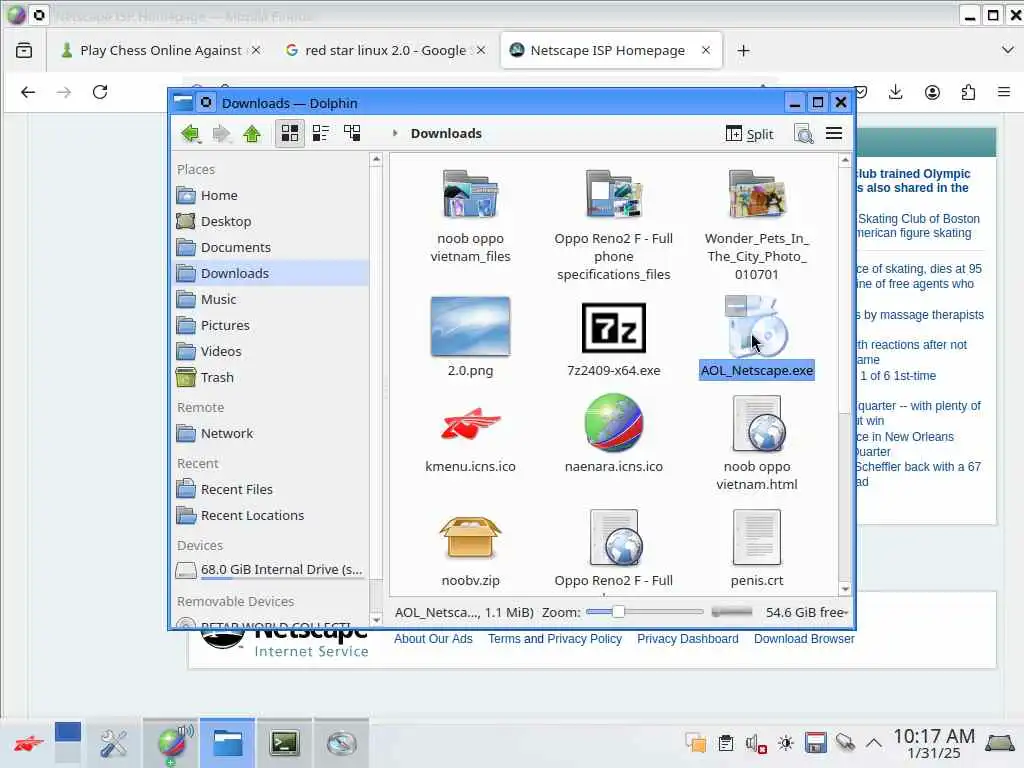The width and height of the screenshot is (1024, 768).
Task: Expand the breadcrumb arrow before Downloads
Action: 394,133
